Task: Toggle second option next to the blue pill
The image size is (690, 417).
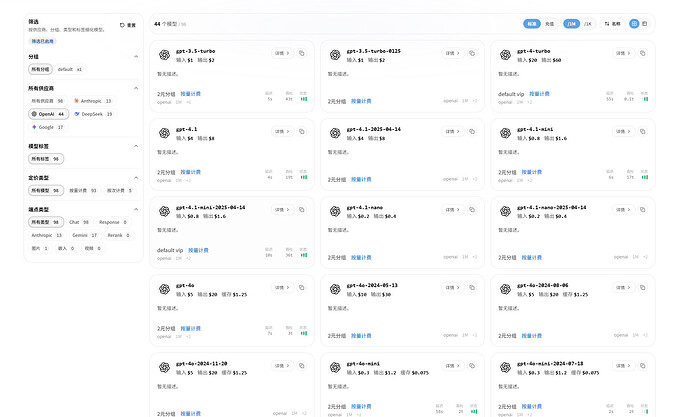Action: tap(550, 24)
